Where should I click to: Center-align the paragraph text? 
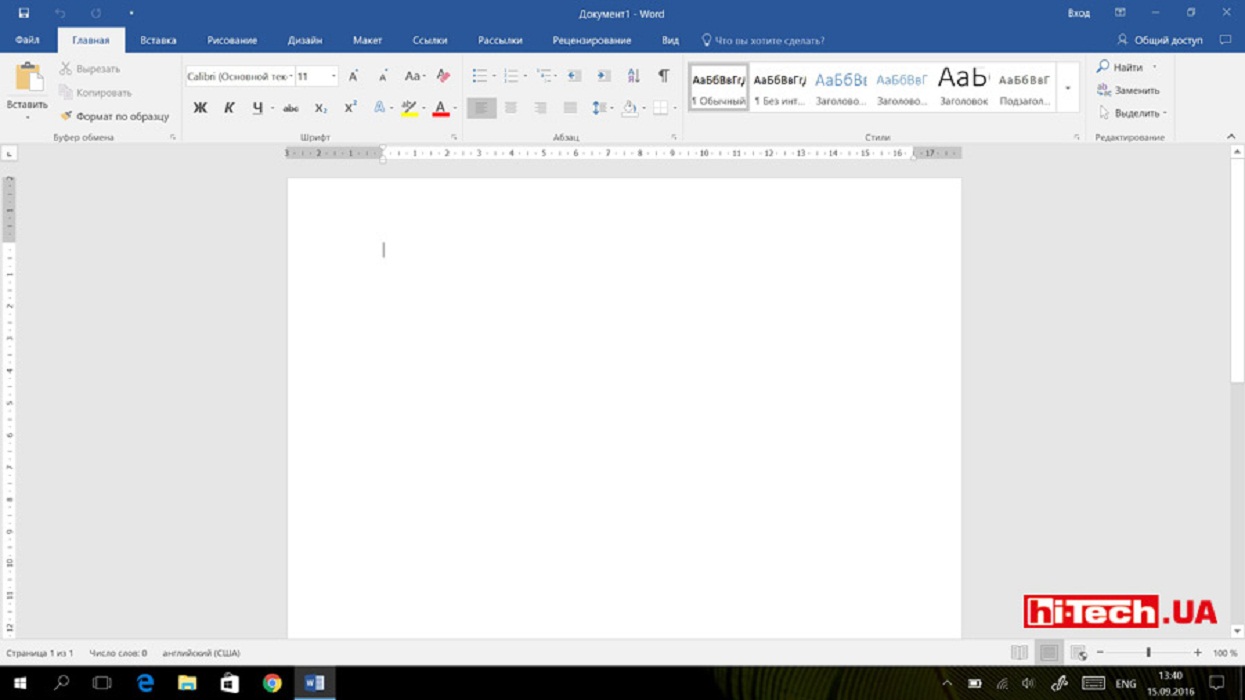(511, 108)
